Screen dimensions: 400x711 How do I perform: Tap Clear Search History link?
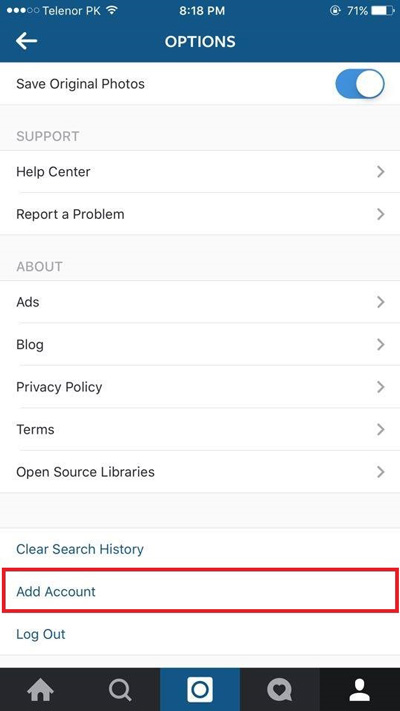click(80, 549)
